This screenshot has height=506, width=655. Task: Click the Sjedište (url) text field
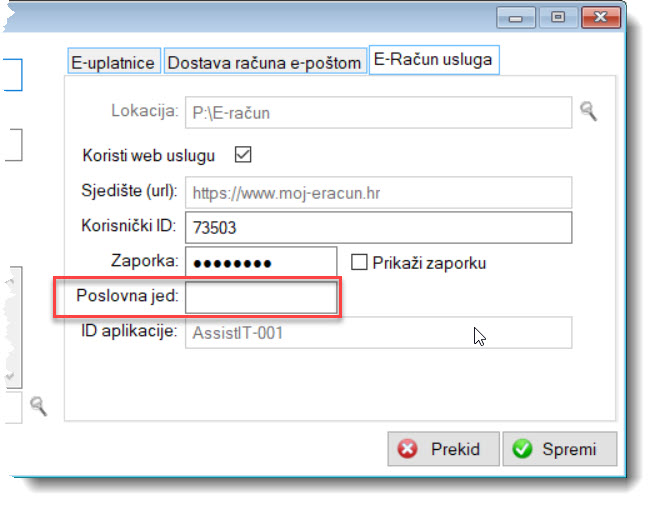[x=378, y=191]
